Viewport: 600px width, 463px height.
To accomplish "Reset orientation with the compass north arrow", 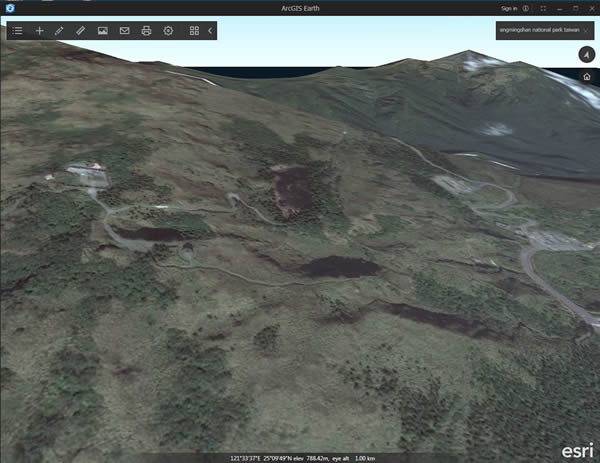I will click(587, 54).
